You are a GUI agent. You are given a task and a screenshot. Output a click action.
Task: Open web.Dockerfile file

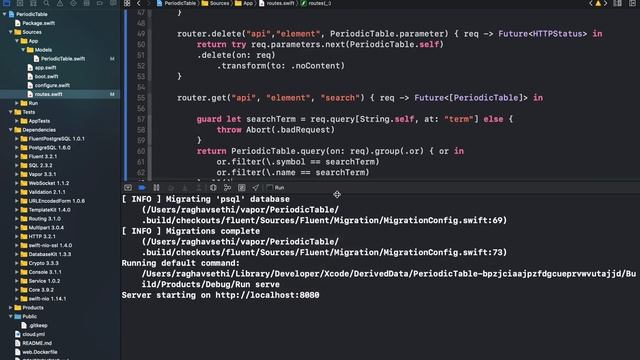pos(40,352)
